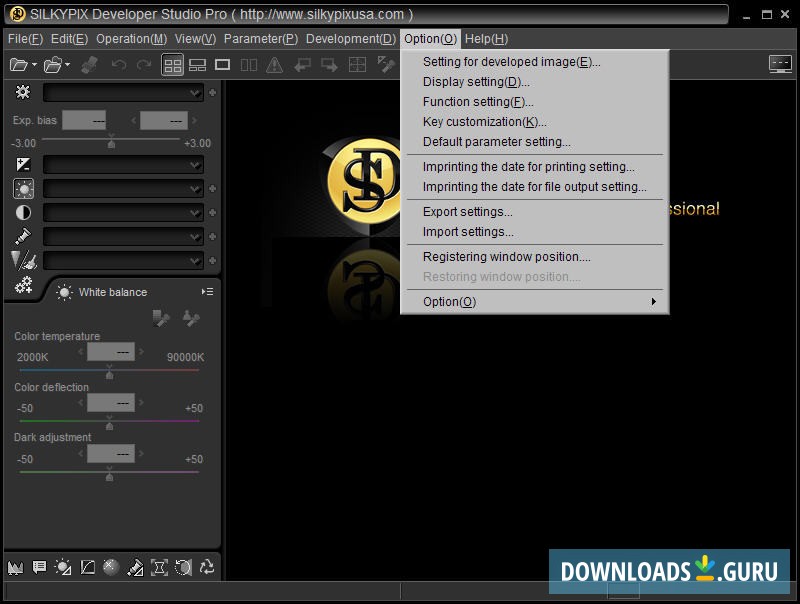Open the rotation/shift lens icon
The width and height of the screenshot is (800, 604).
[183, 567]
